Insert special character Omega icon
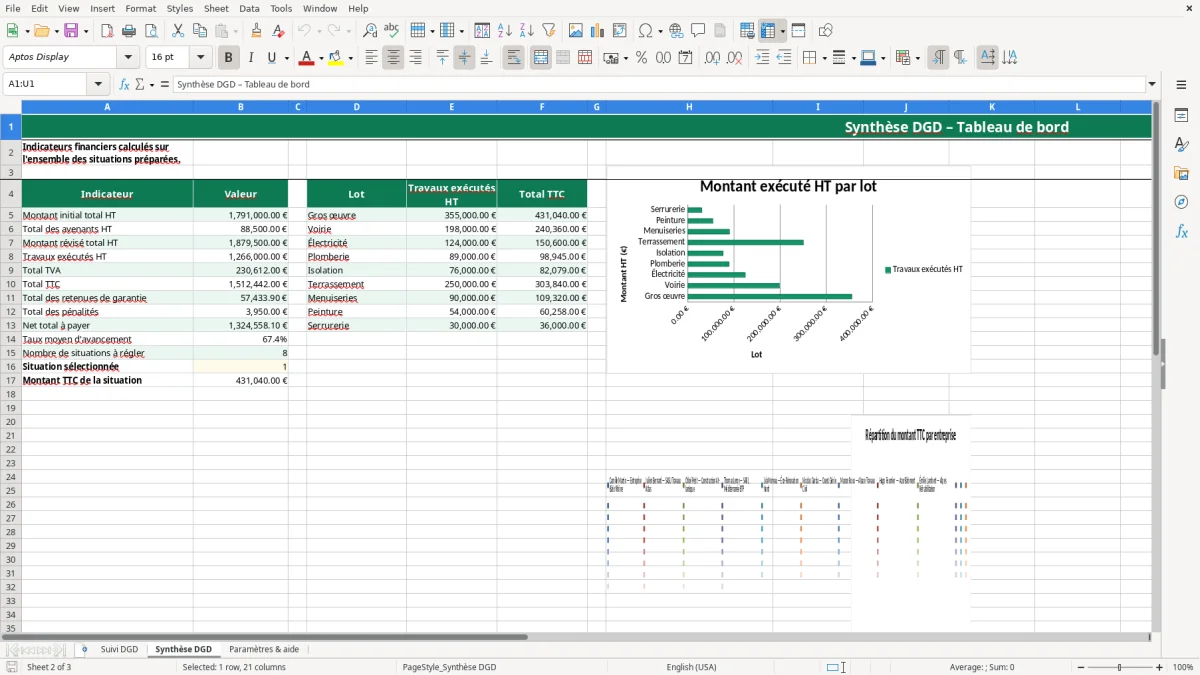 (x=646, y=31)
